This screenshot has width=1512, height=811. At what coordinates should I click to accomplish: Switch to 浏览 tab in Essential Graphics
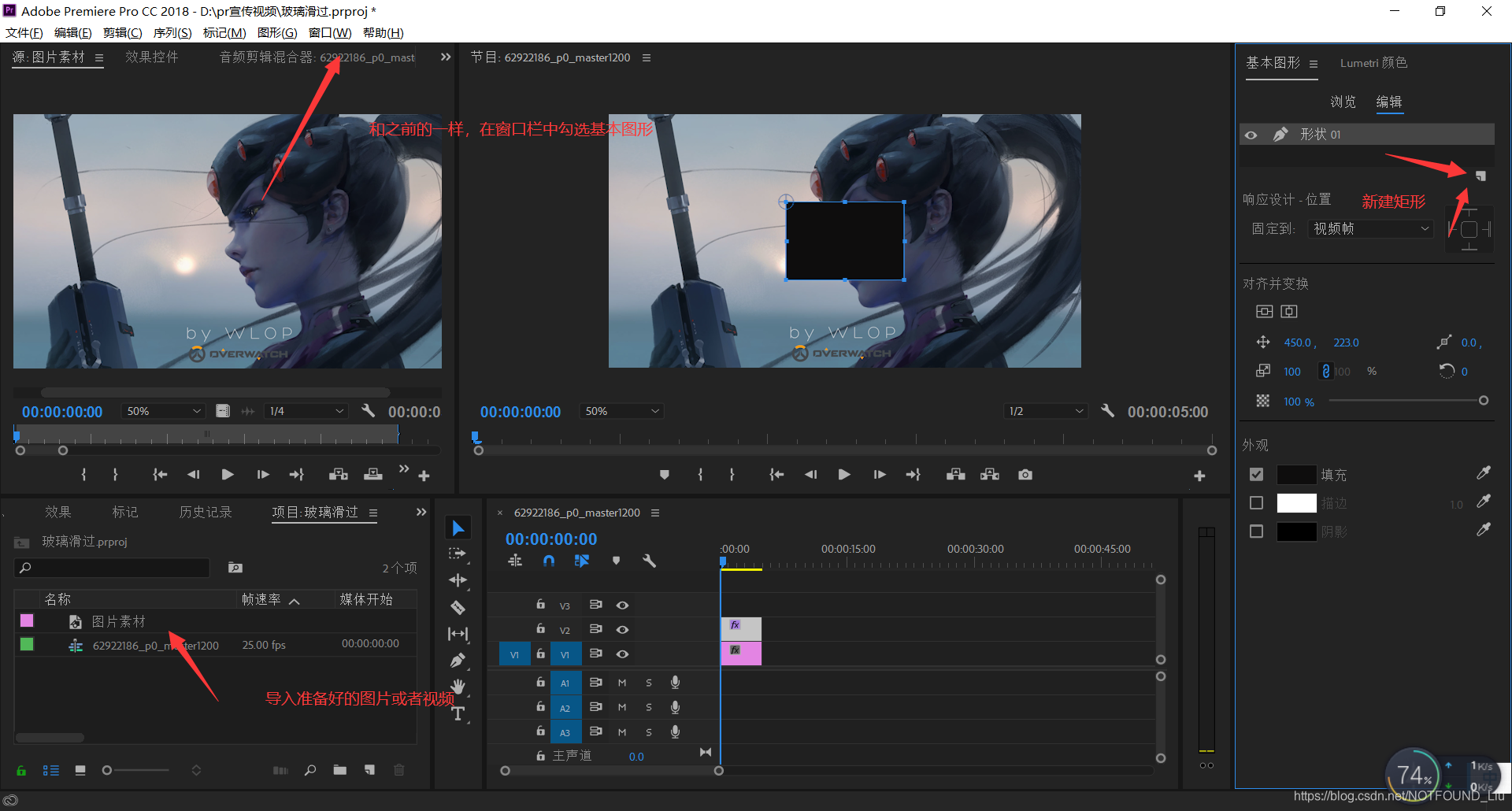tap(1343, 102)
